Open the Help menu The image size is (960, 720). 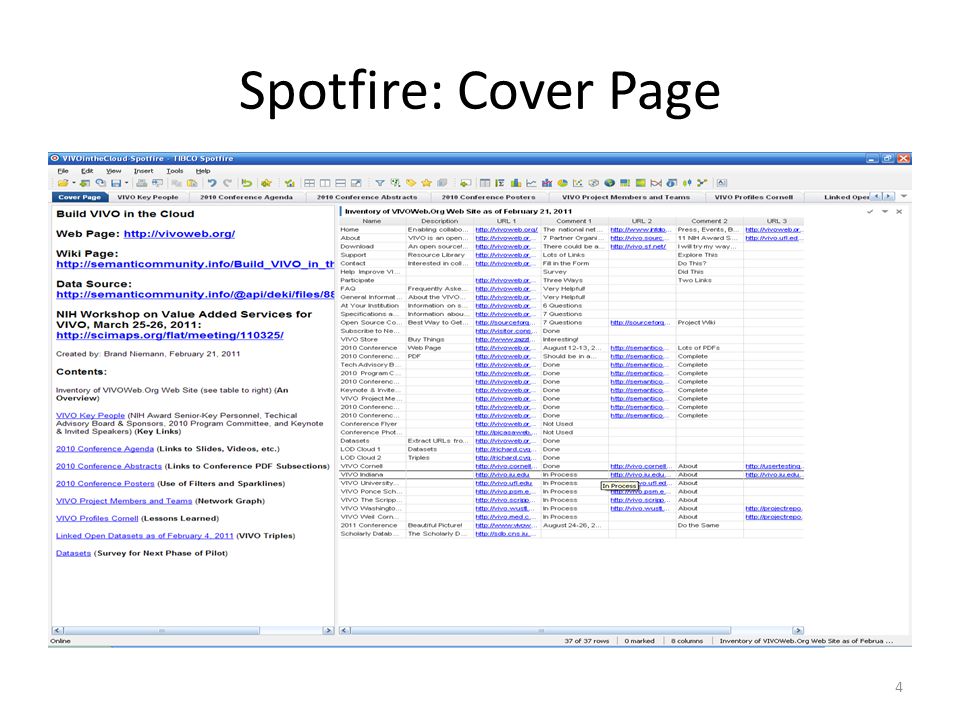(x=203, y=171)
